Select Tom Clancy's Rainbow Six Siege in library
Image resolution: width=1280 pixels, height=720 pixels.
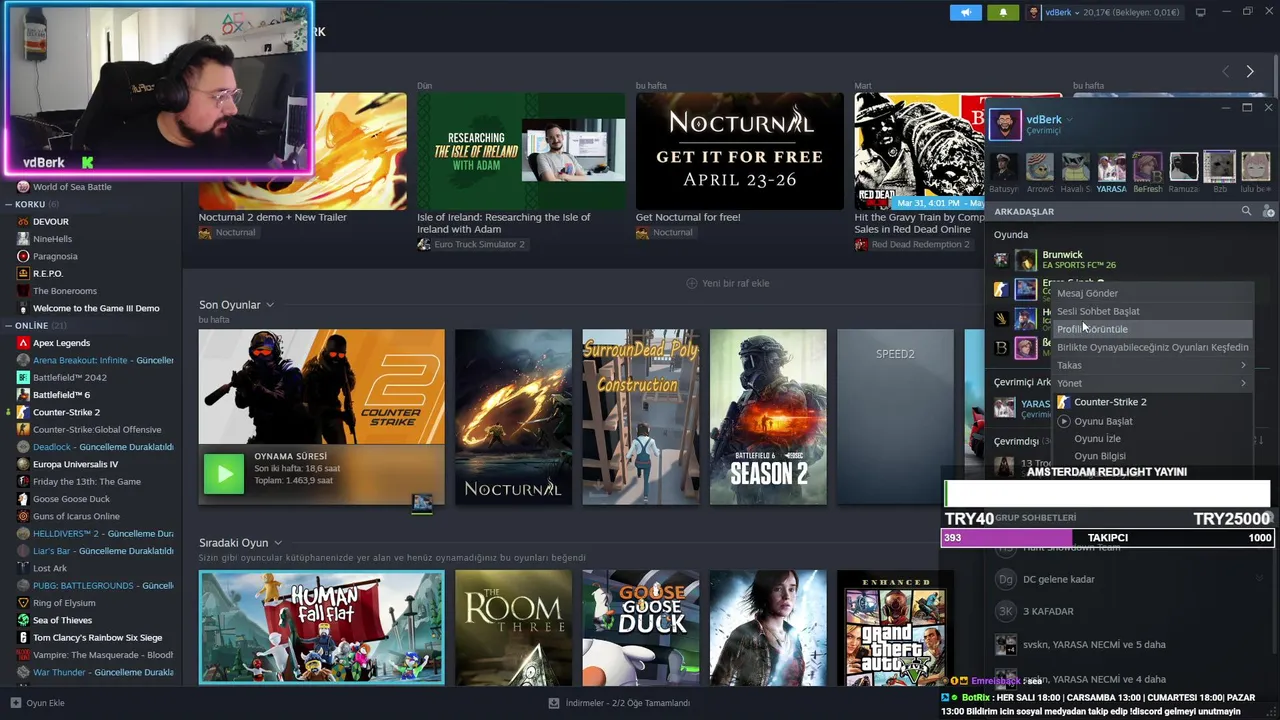coord(97,637)
